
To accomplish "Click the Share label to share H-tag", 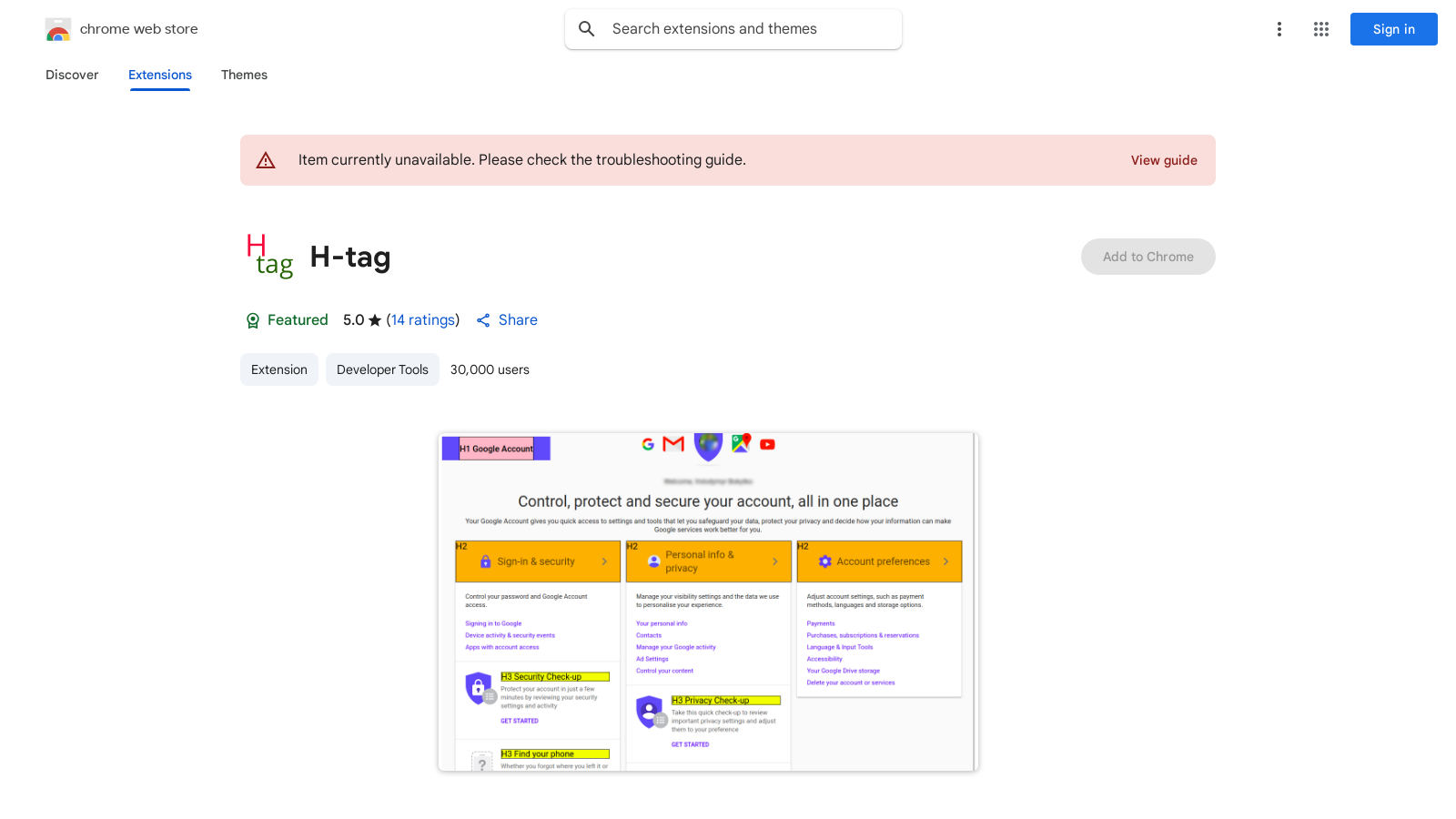I will pos(518,320).
